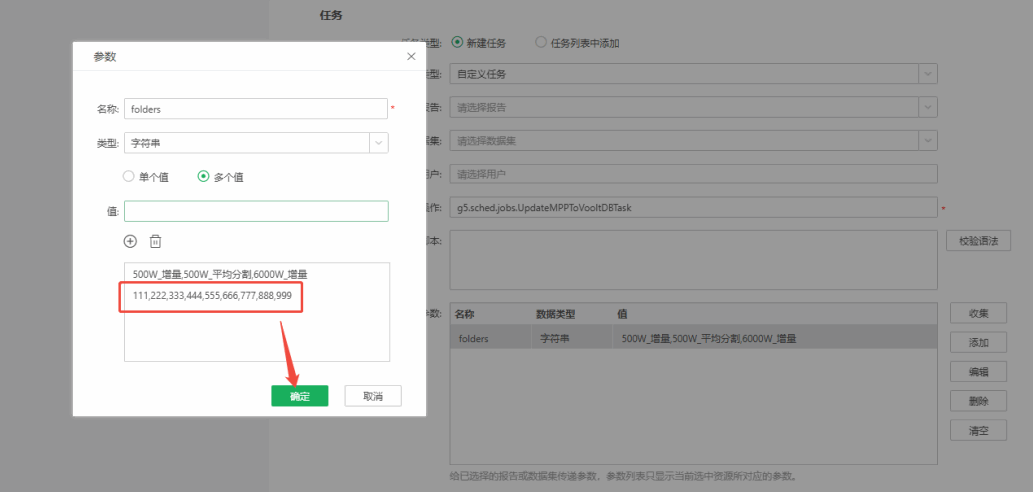1033x492 pixels.
Task: Open the 请选择报告 dropdown
Action: coord(928,107)
